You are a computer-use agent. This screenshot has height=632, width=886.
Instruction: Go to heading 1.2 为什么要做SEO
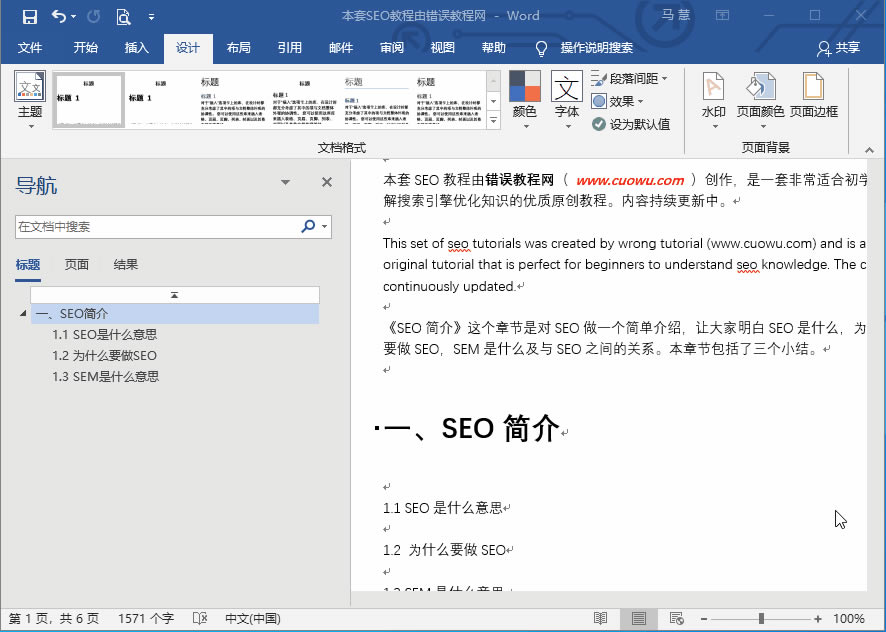click(105, 356)
